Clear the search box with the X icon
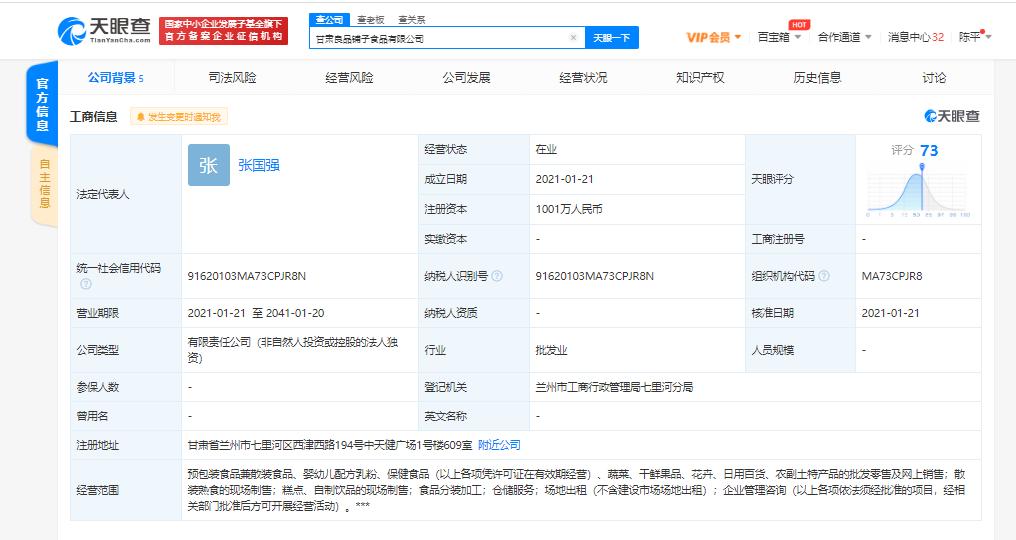 573,38
